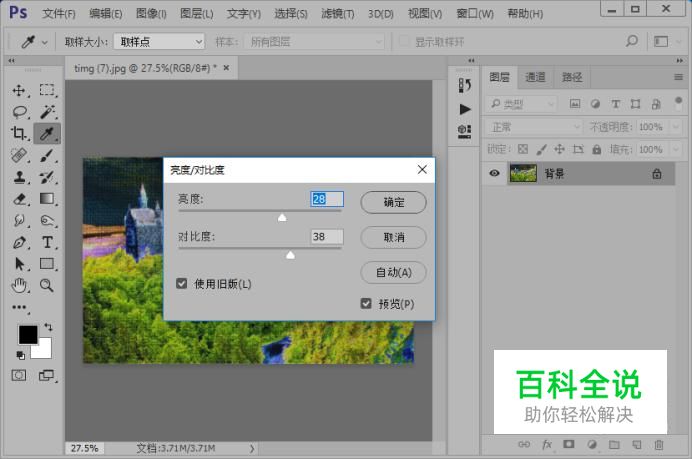Image resolution: width=692 pixels, height=459 pixels.
Task: Click the search icon in options bar
Action: (x=632, y=41)
